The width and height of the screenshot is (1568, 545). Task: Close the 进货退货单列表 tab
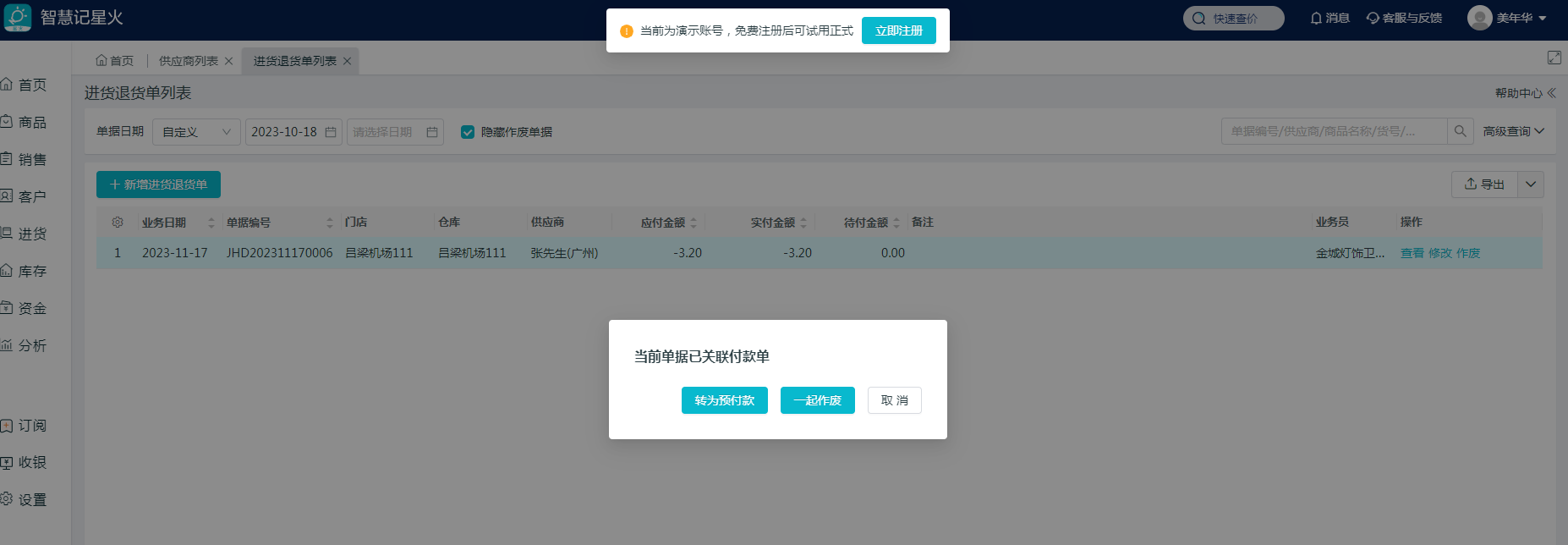347,61
